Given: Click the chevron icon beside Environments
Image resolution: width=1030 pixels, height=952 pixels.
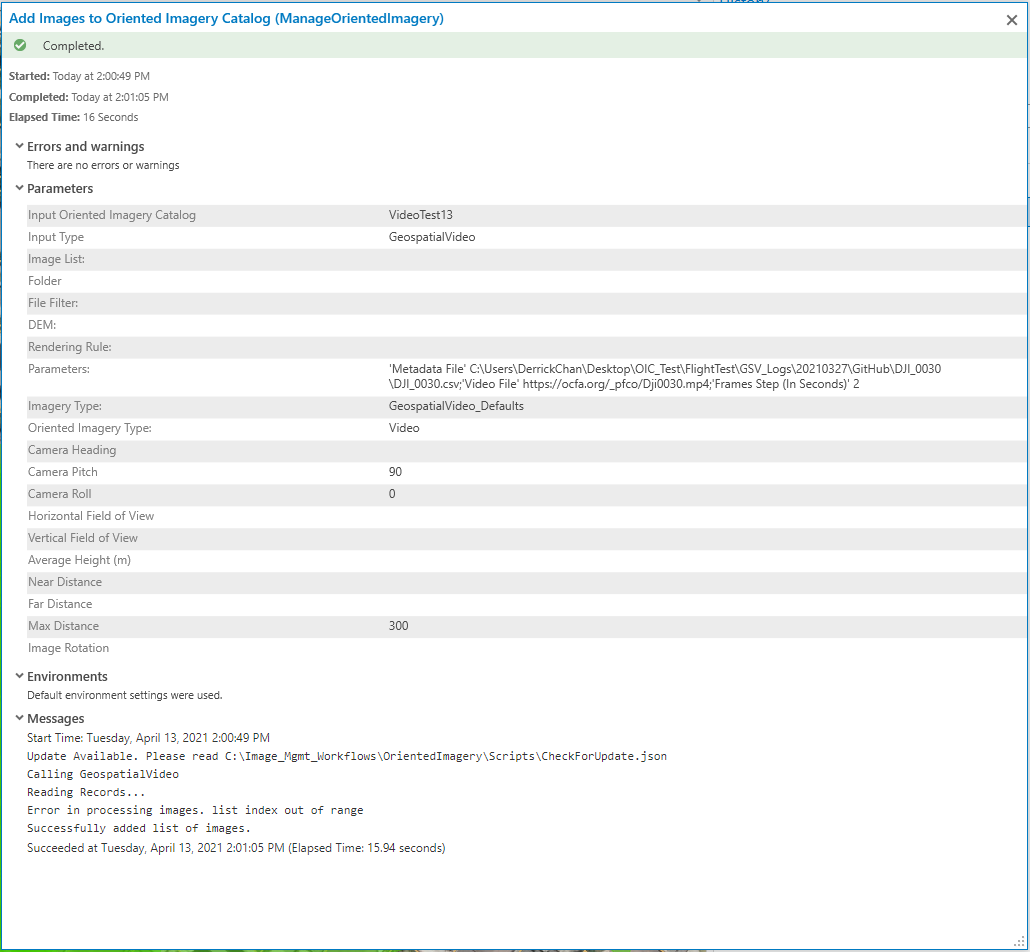Looking at the screenshot, I should [x=18, y=676].
